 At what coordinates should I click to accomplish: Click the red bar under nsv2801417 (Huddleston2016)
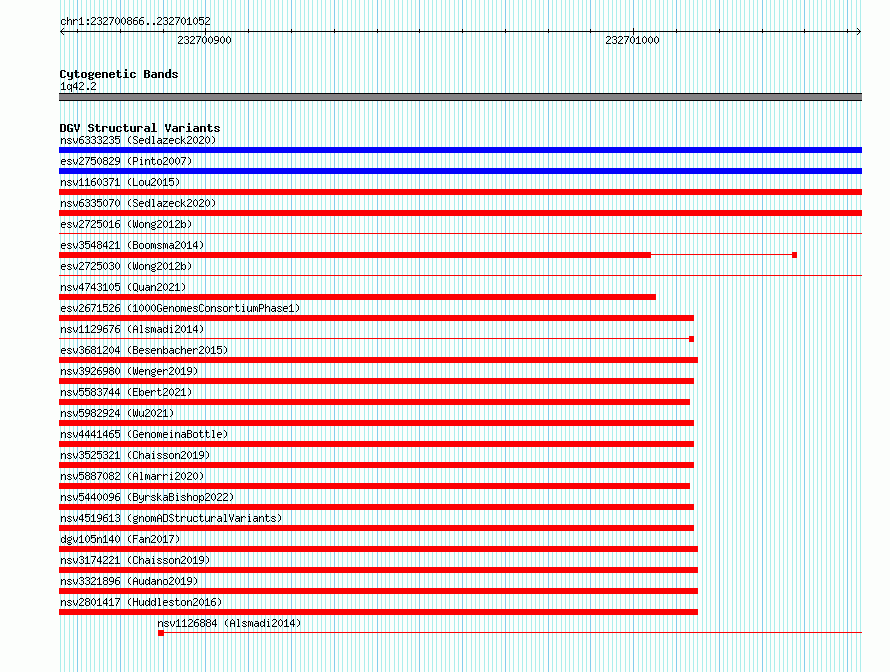(x=379, y=612)
